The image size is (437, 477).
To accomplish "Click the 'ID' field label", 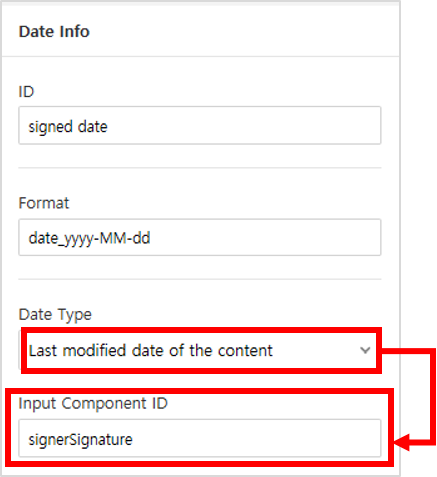I will click(x=26, y=92).
